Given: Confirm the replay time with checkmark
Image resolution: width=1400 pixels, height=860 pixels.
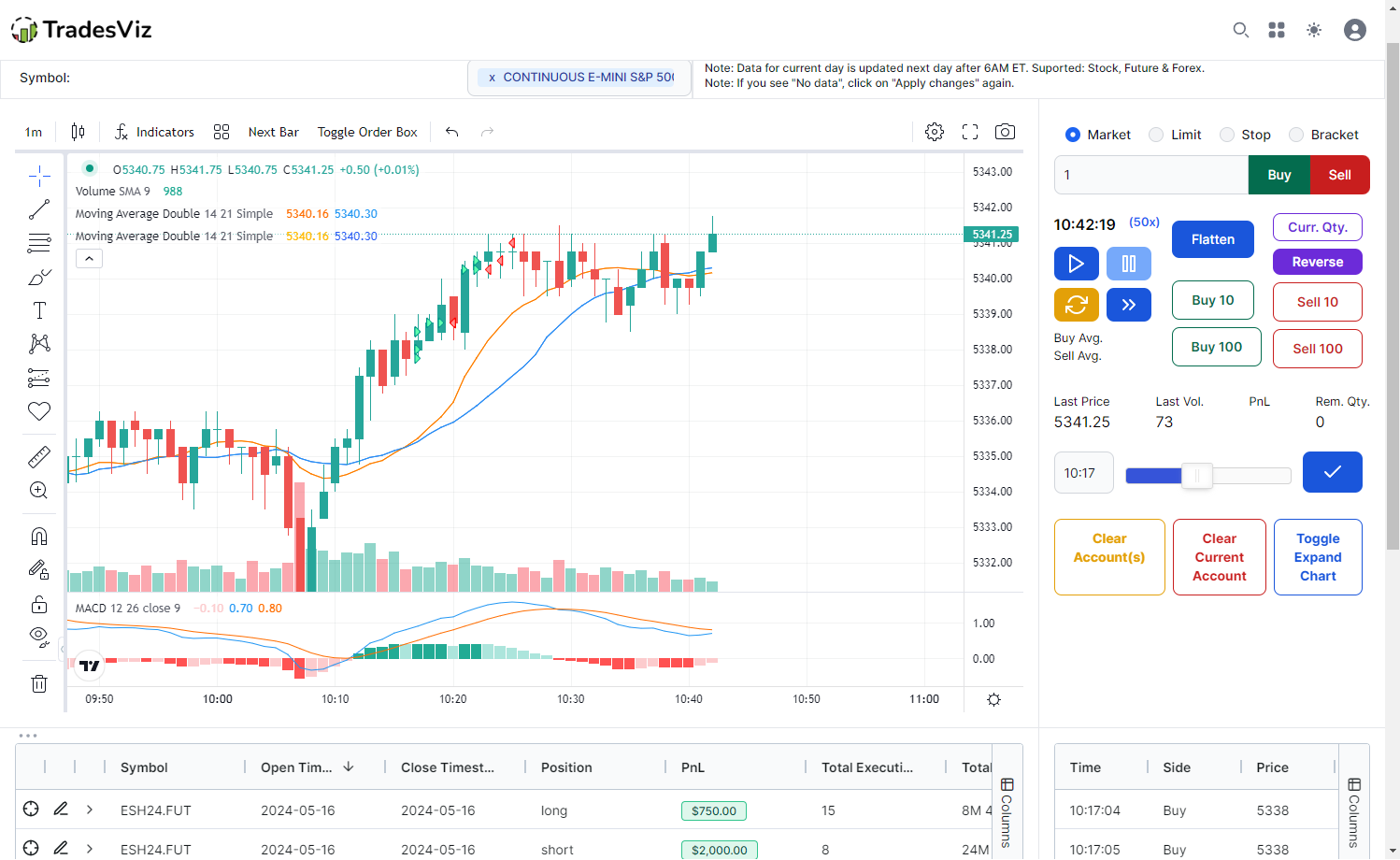Looking at the screenshot, I should pos(1333,472).
